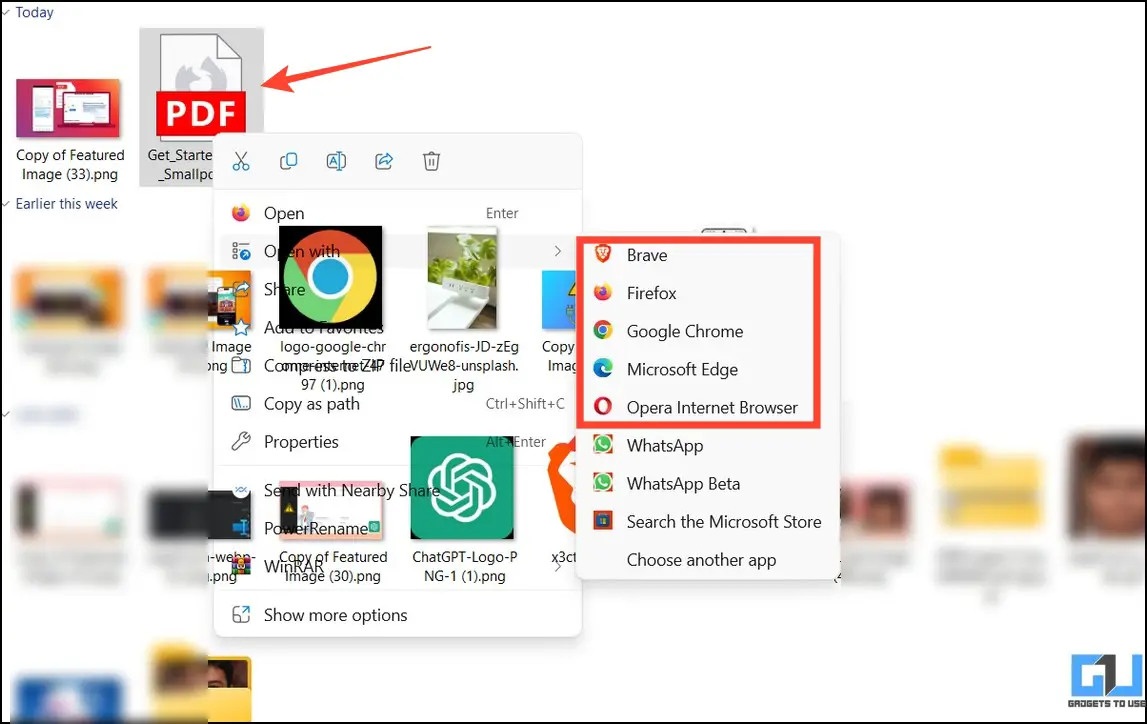Click the Rename icon in context menu
The image size is (1147, 724).
click(x=336, y=161)
